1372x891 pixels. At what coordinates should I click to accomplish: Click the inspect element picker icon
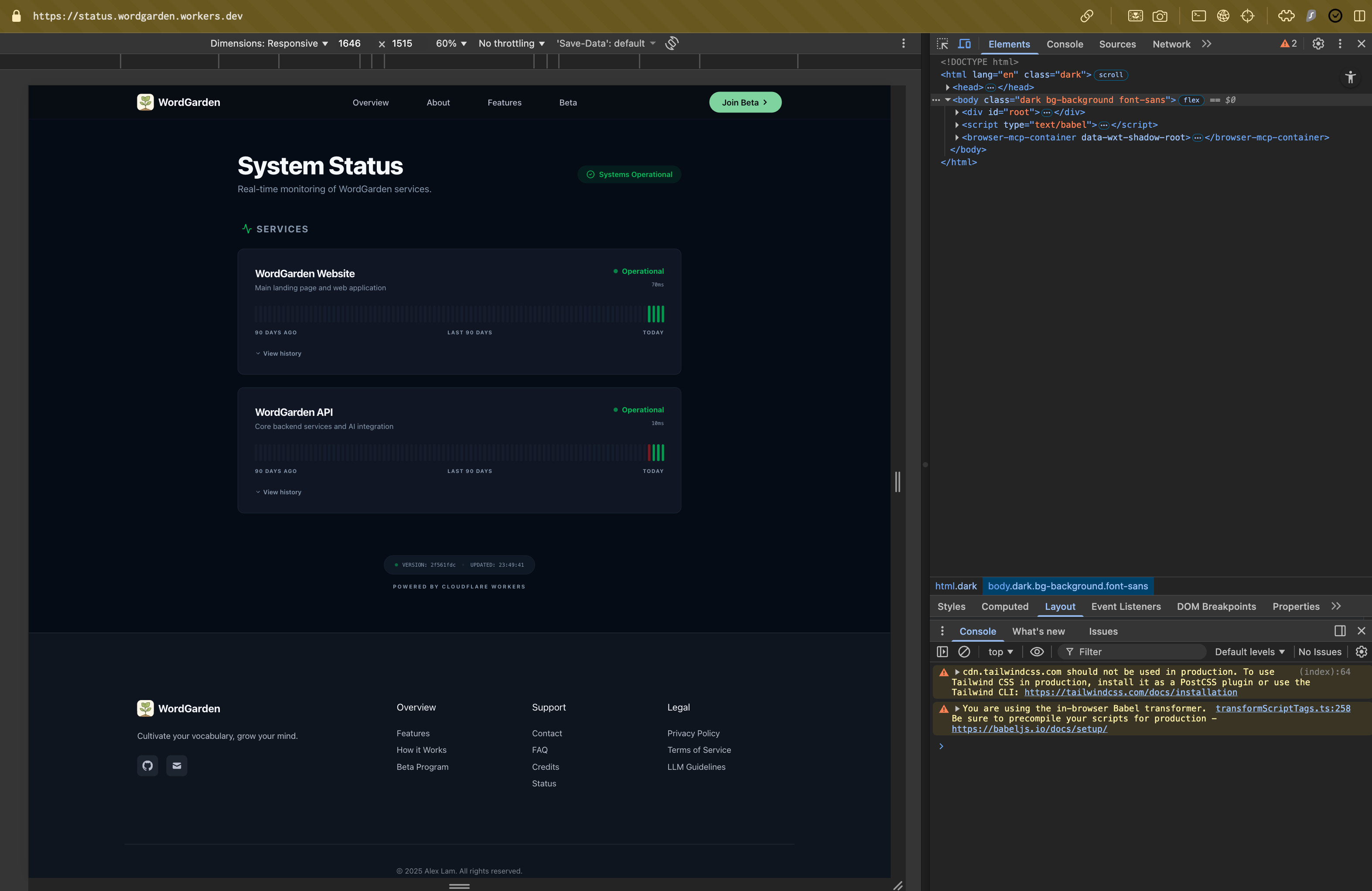click(942, 44)
